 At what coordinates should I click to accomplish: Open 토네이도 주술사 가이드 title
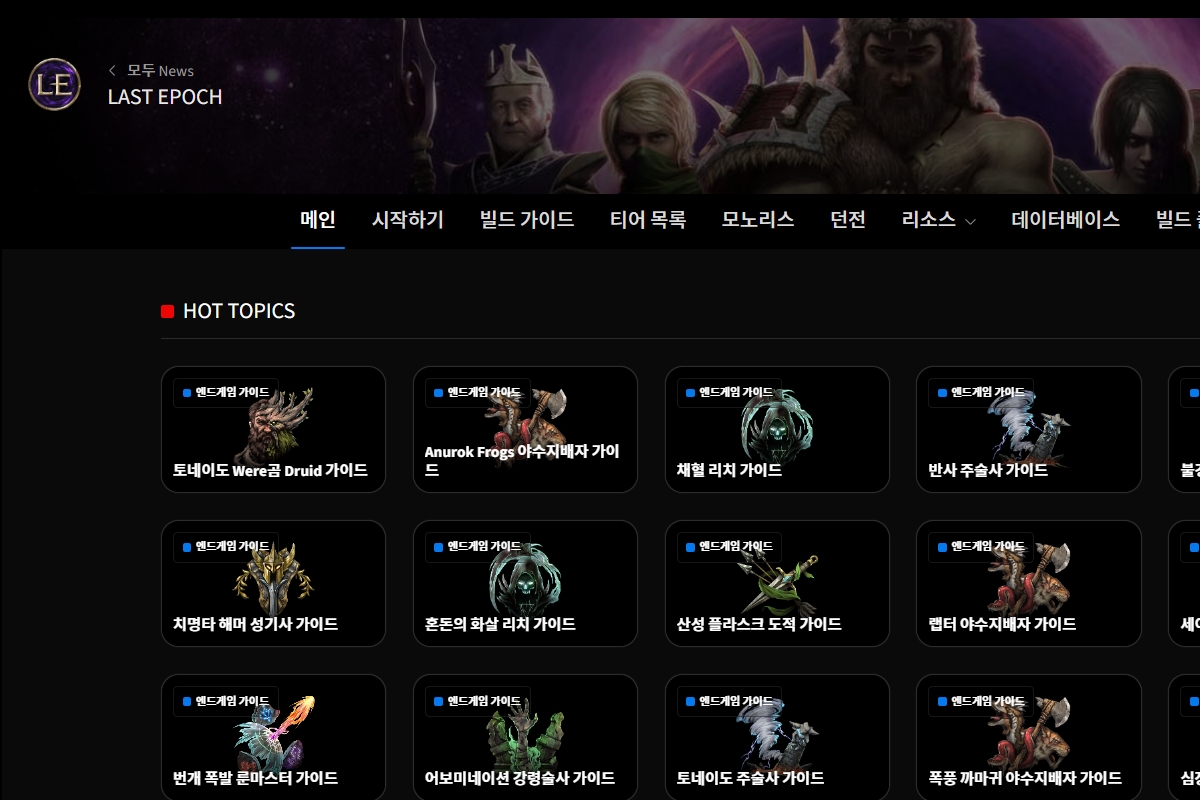750,778
